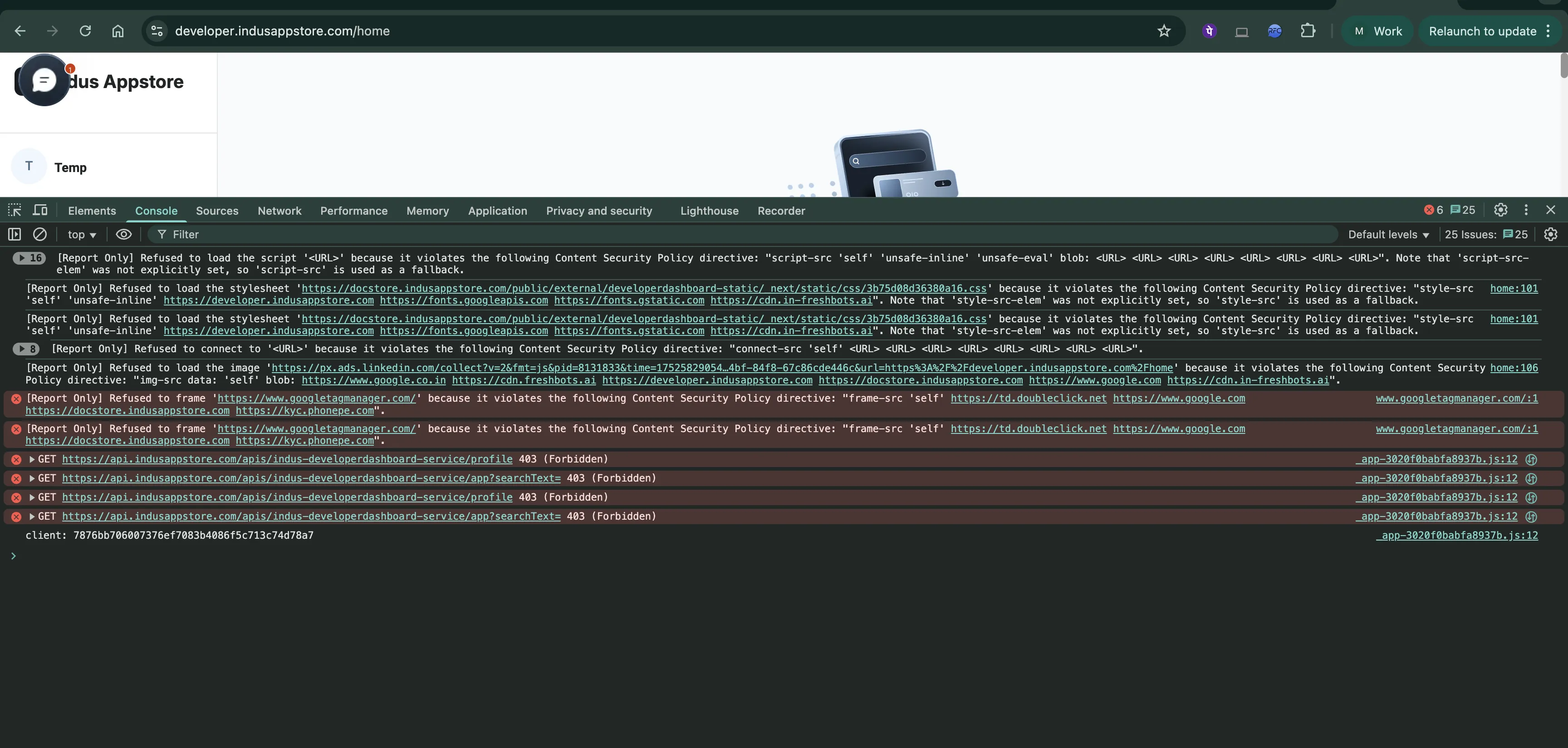1568x748 pixels.
Task: Expand the 8 grouped connect messages
Action: pyautogui.click(x=26, y=349)
